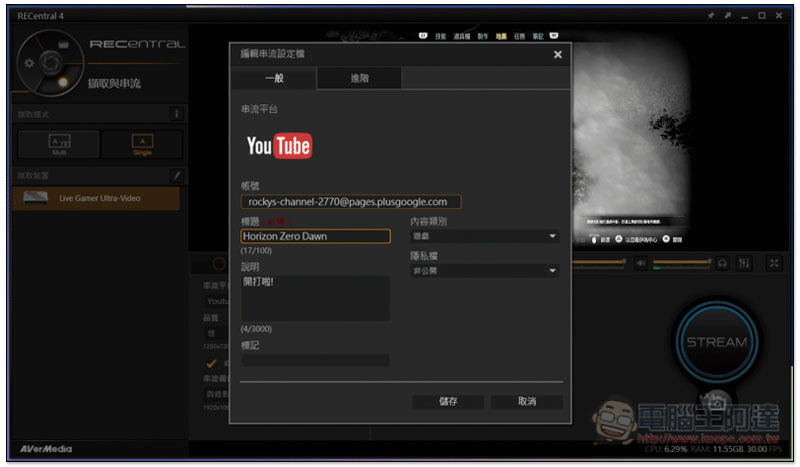Click the 擷取與串流 heading text
Image resolution: width=800 pixels, height=467 pixels.
(x=114, y=83)
